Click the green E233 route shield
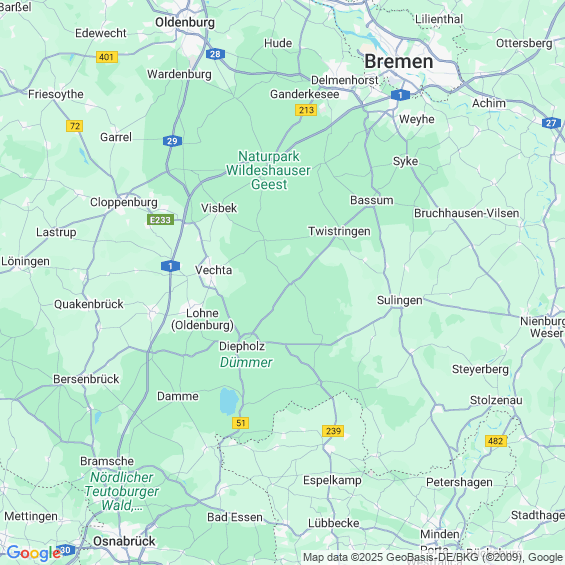565x565 pixels. (160, 219)
